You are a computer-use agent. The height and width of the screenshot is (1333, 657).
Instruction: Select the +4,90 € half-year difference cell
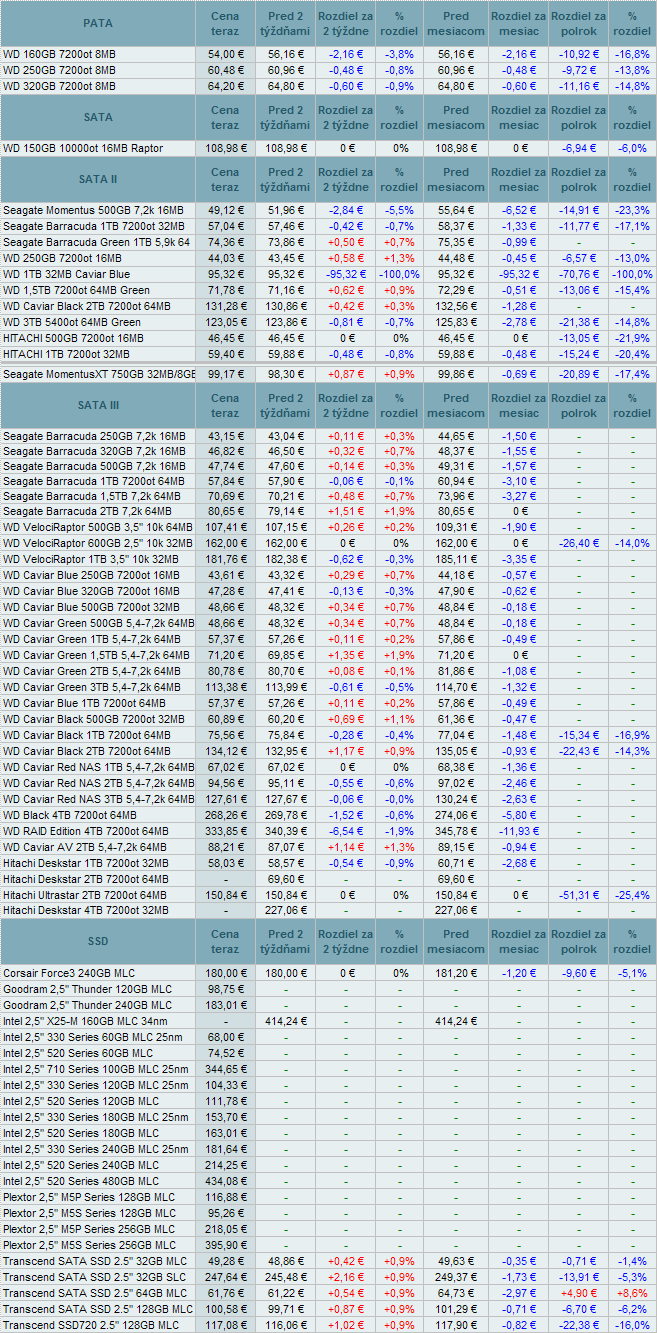(578, 1293)
